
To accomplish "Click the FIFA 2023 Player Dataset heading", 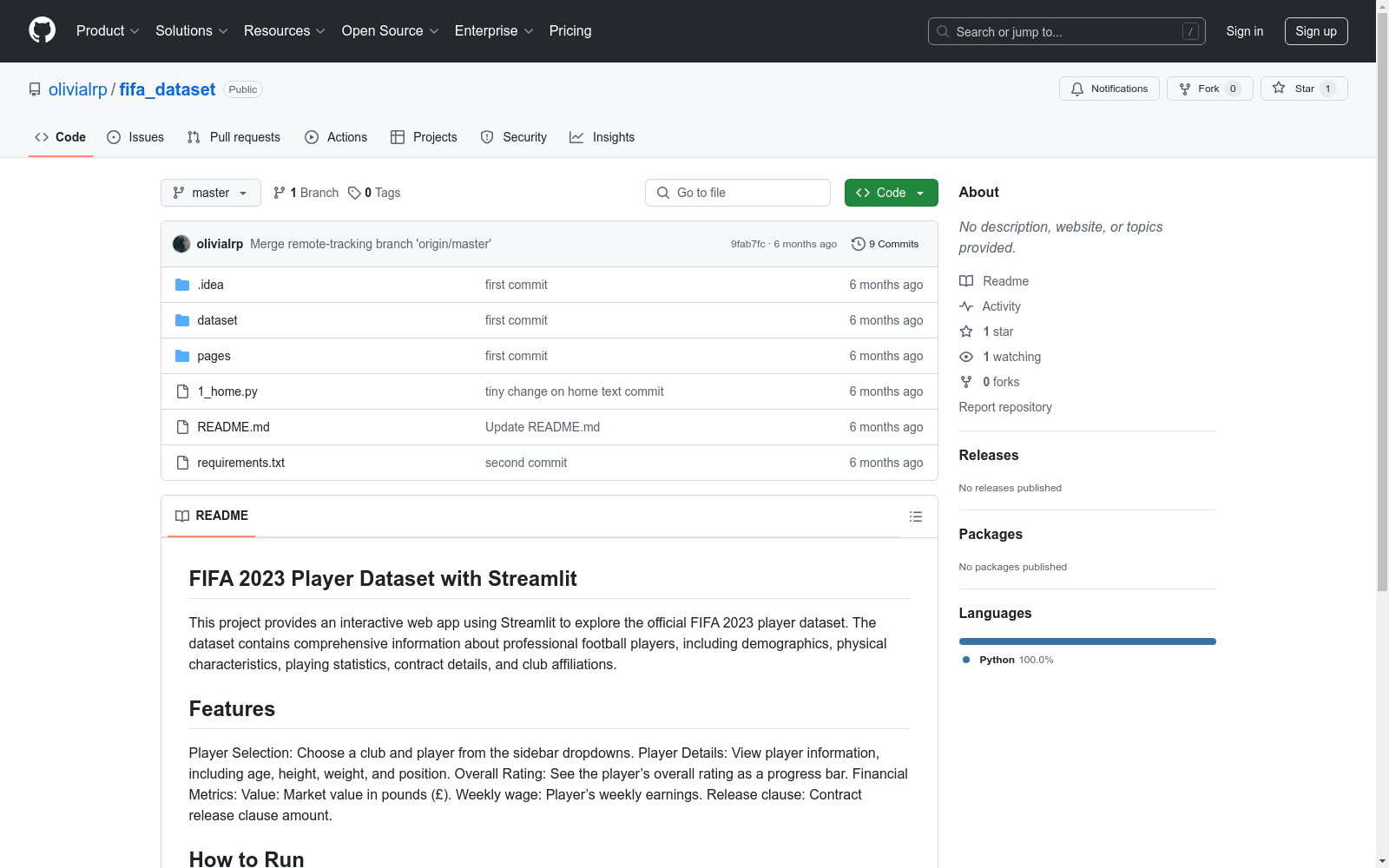I will coord(383,579).
